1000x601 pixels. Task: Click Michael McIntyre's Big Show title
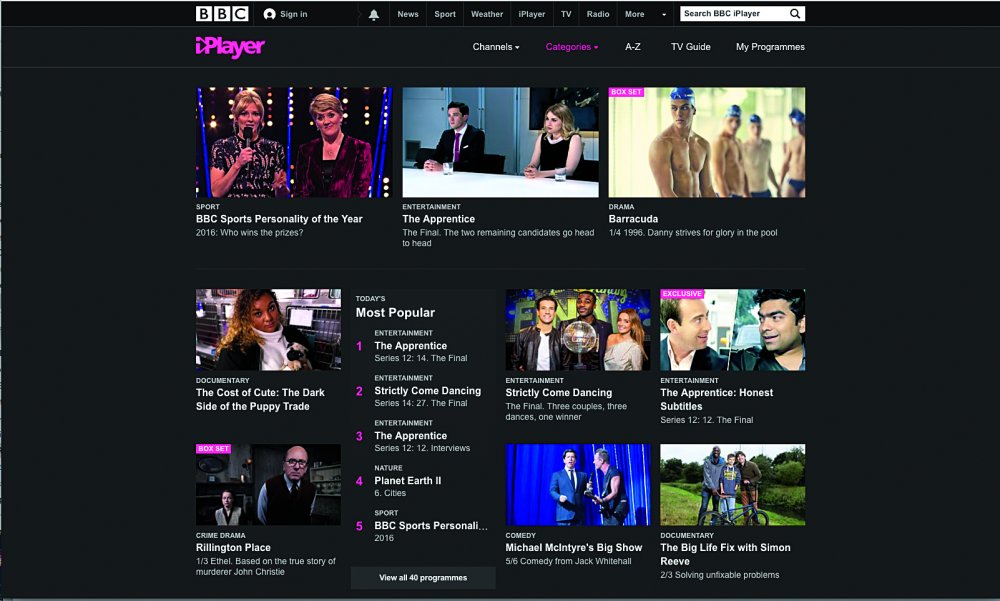click(573, 547)
